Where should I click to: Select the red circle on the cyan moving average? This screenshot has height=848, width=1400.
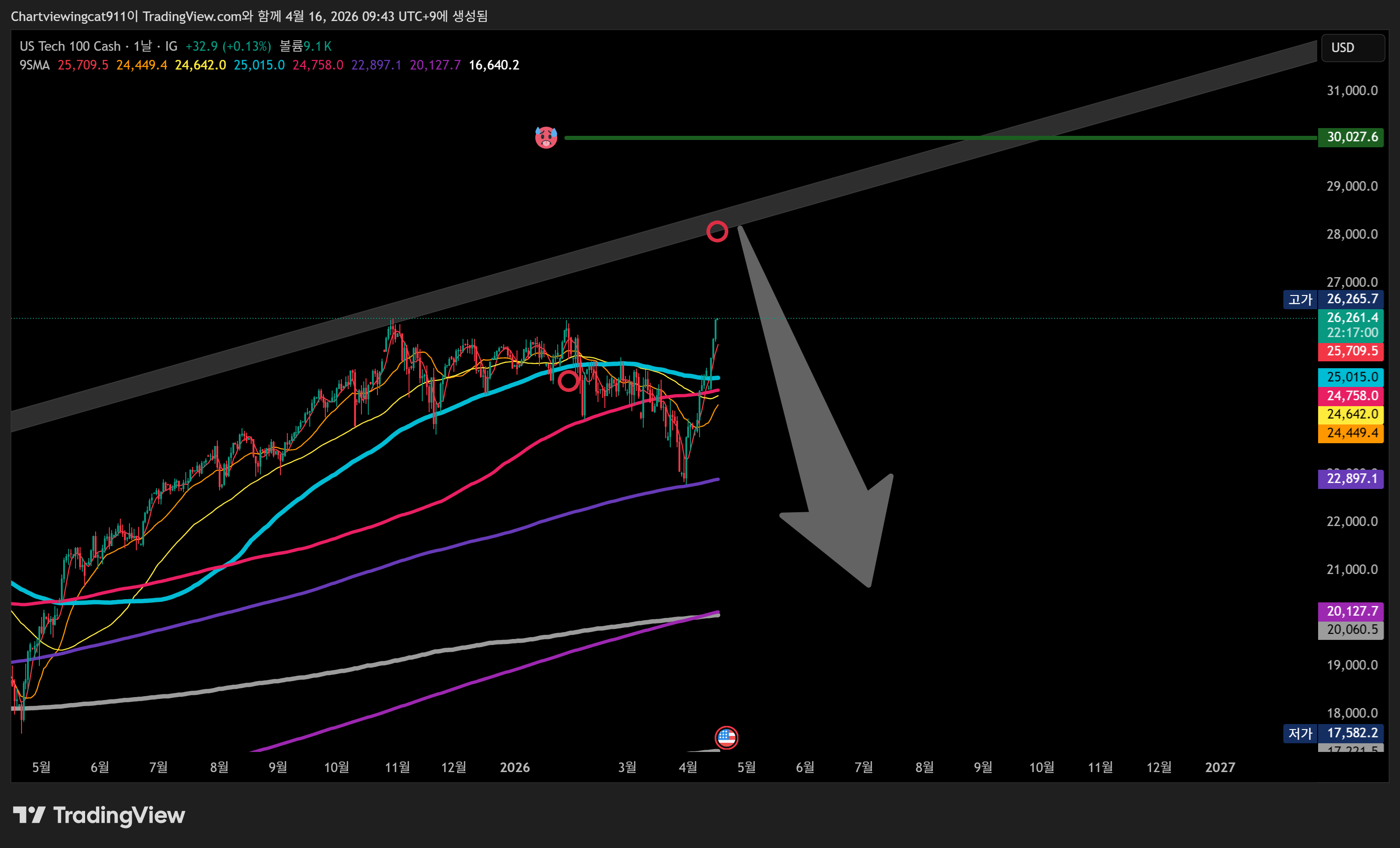coord(568,381)
